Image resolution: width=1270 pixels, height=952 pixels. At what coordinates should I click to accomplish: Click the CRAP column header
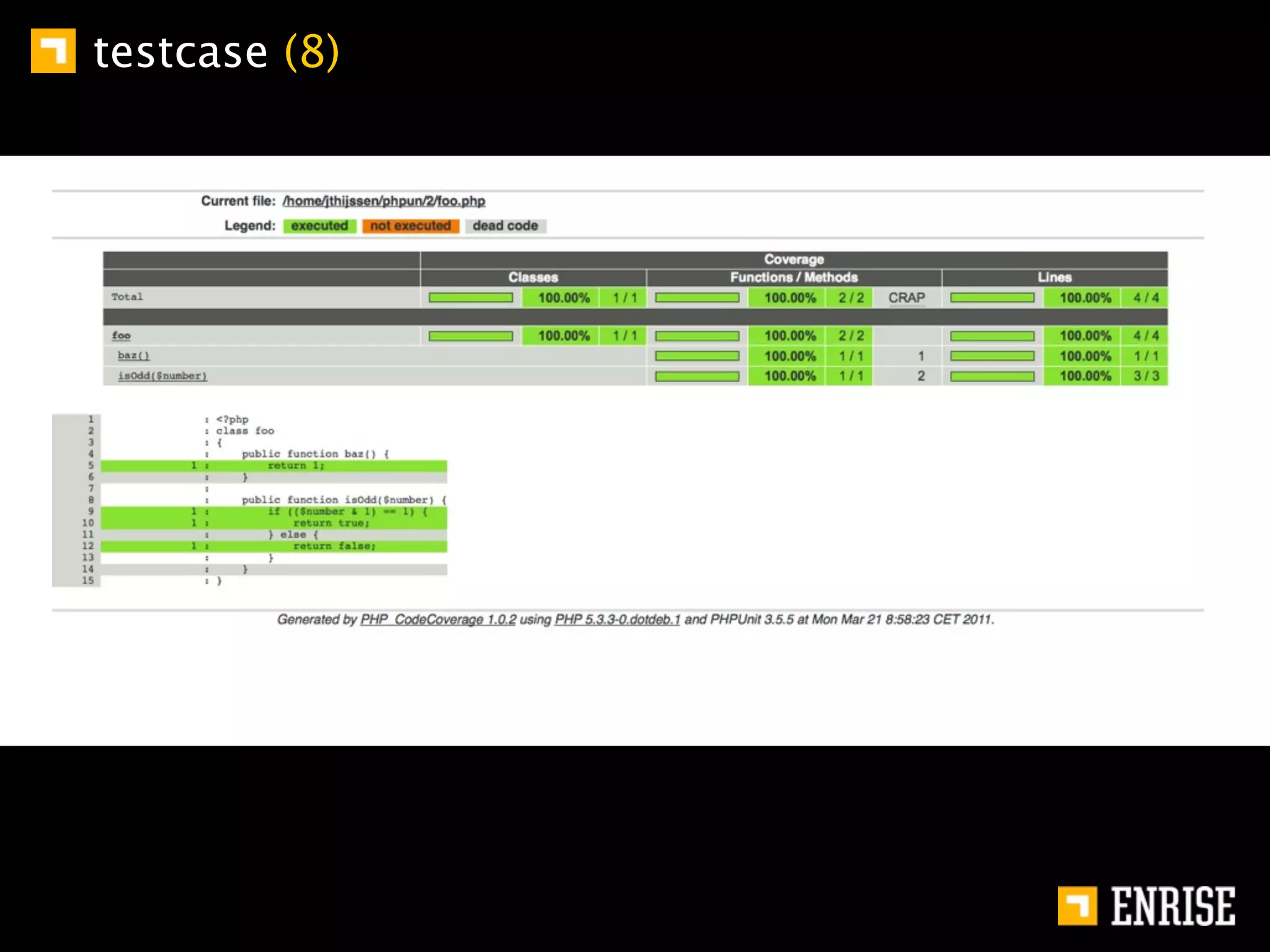pos(906,297)
